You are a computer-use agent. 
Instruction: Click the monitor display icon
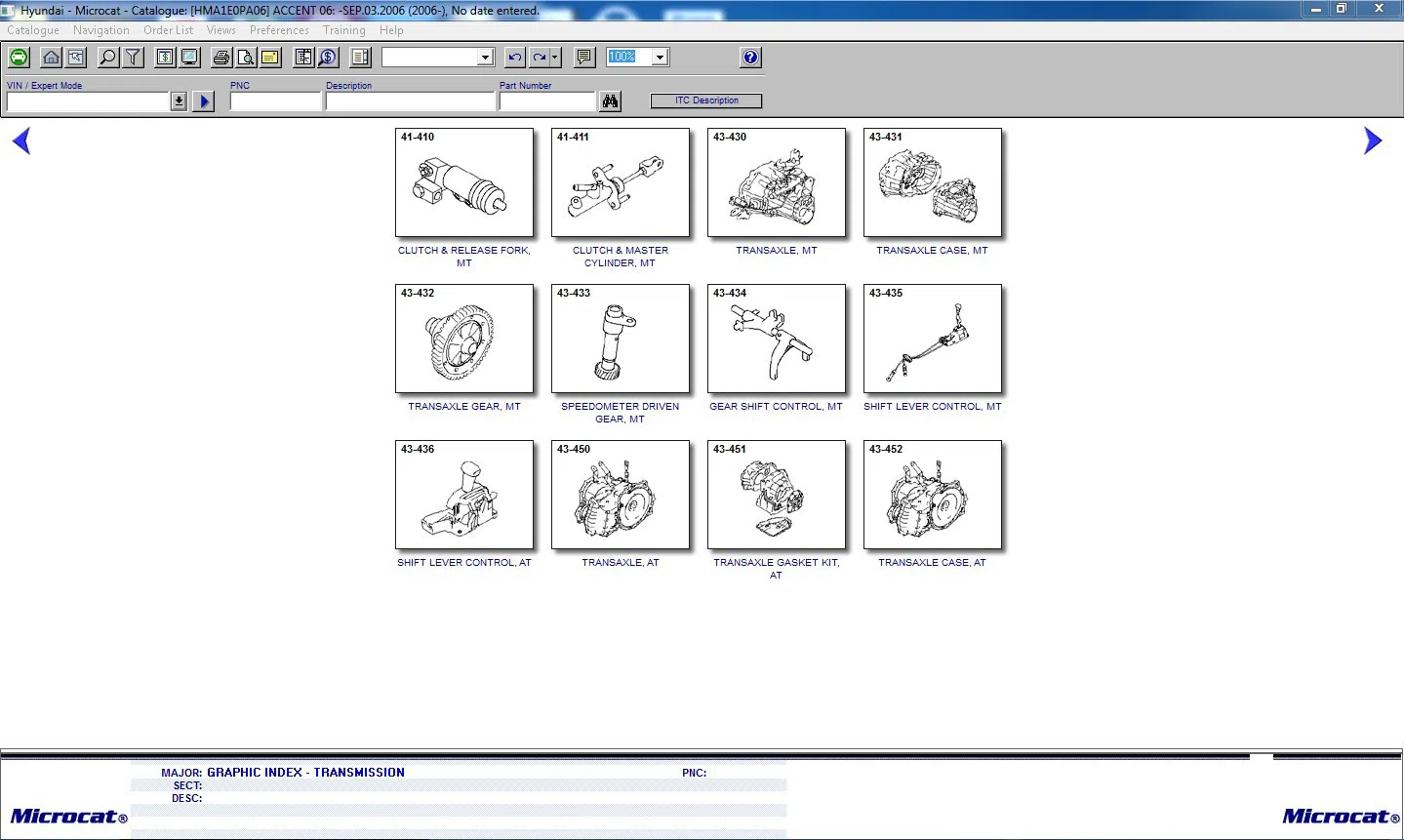click(190, 58)
